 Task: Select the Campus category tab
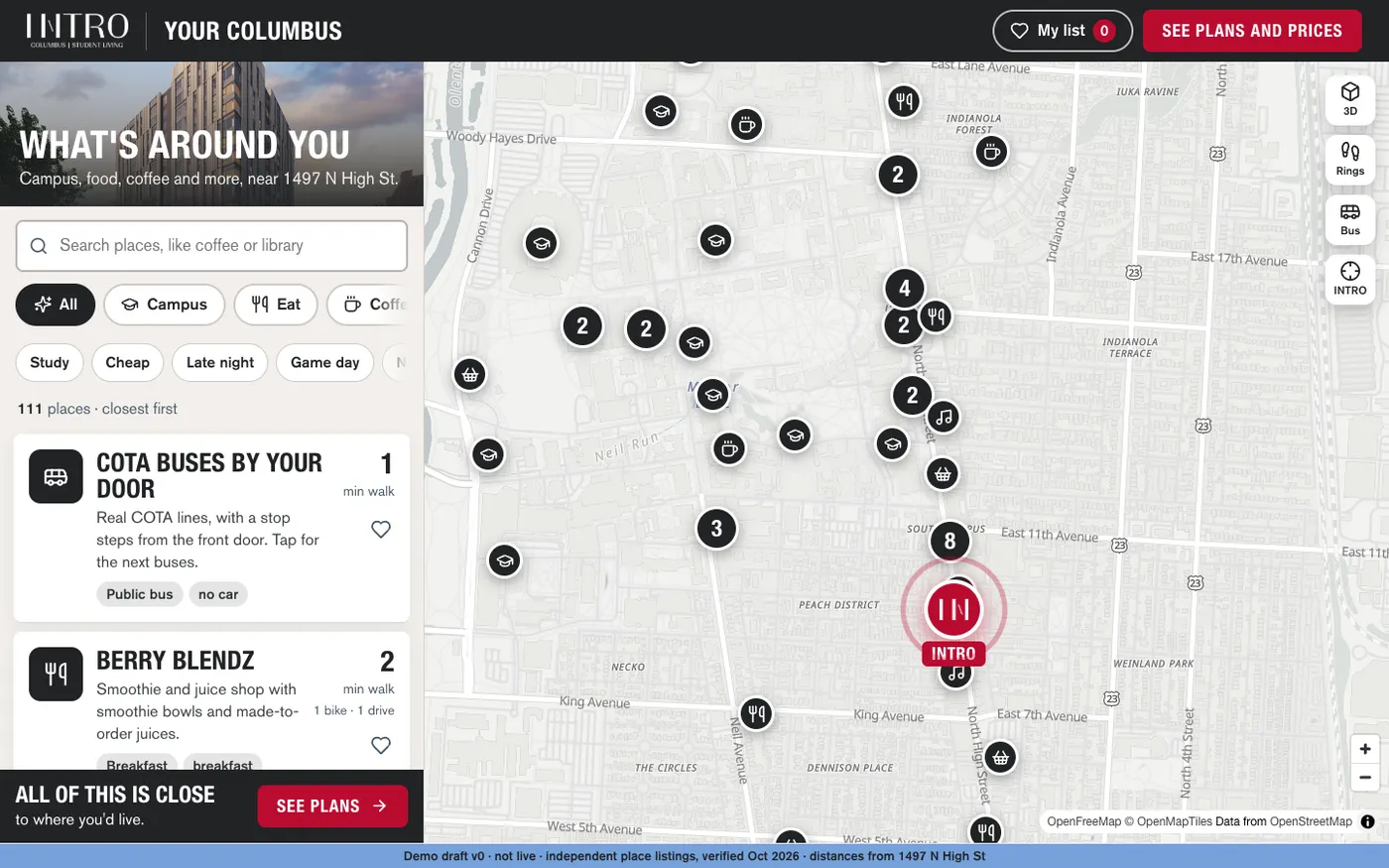pos(165,305)
